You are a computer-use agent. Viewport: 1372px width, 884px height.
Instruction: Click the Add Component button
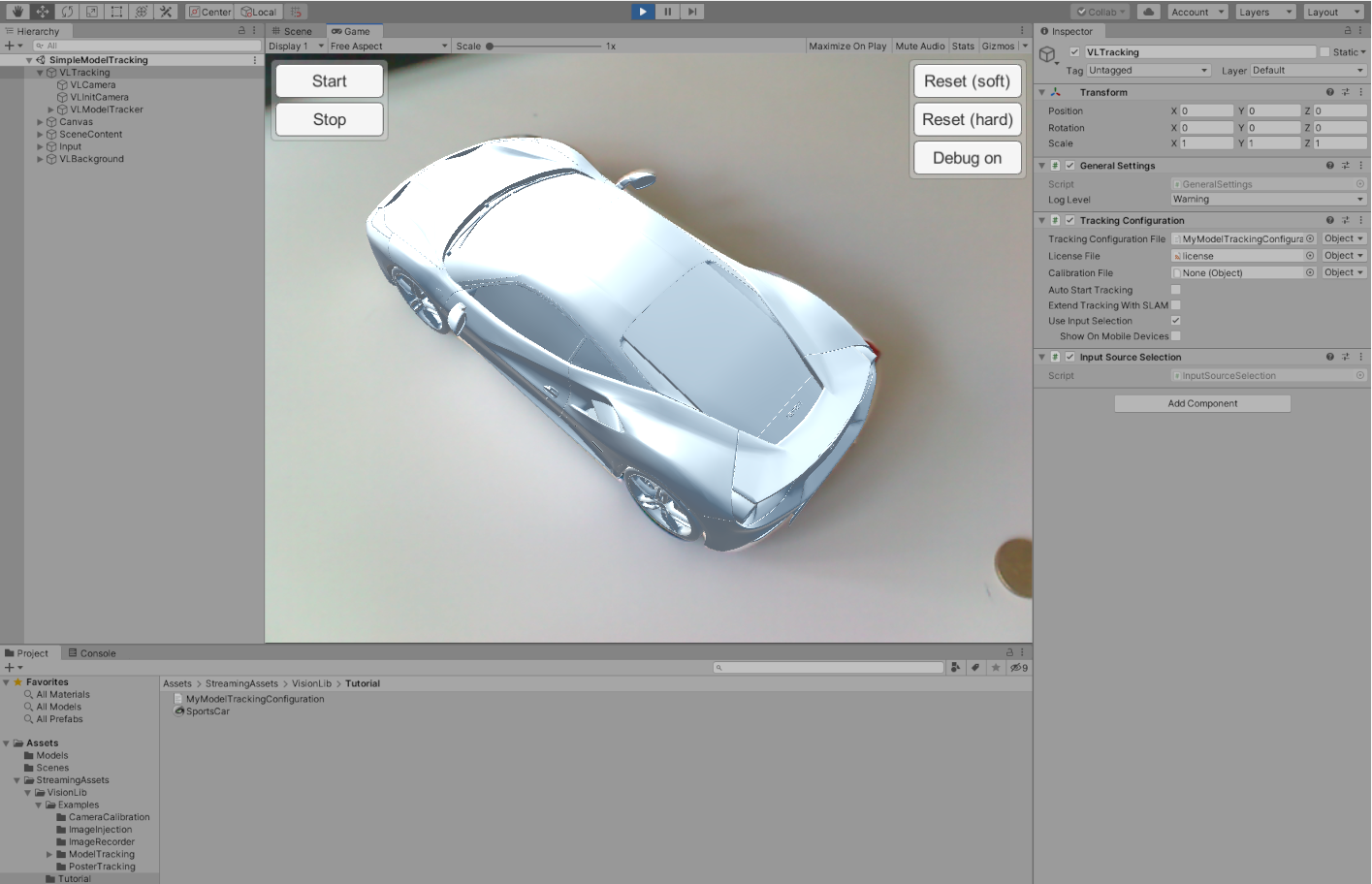pyautogui.click(x=1202, y=403)
